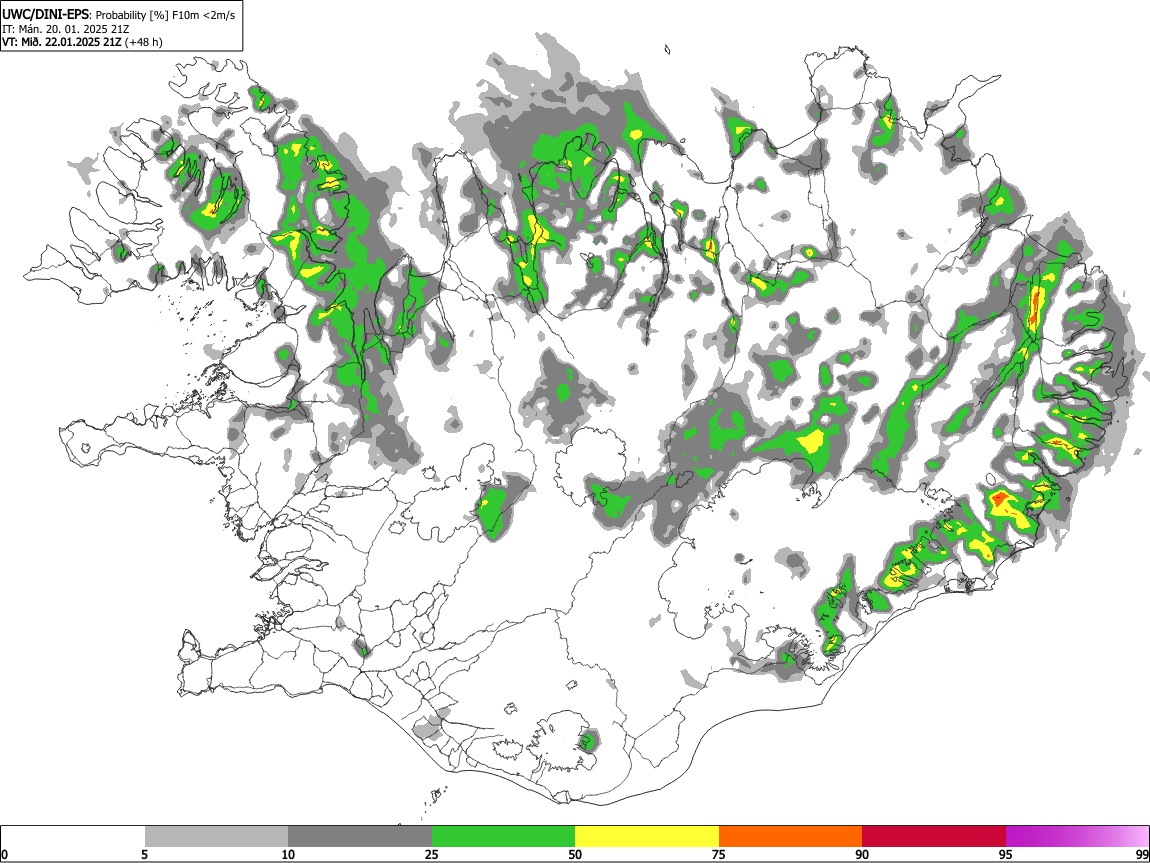Click the legend tick label '90'
This screenshot has width=1150, height=863.
[862, 854]
